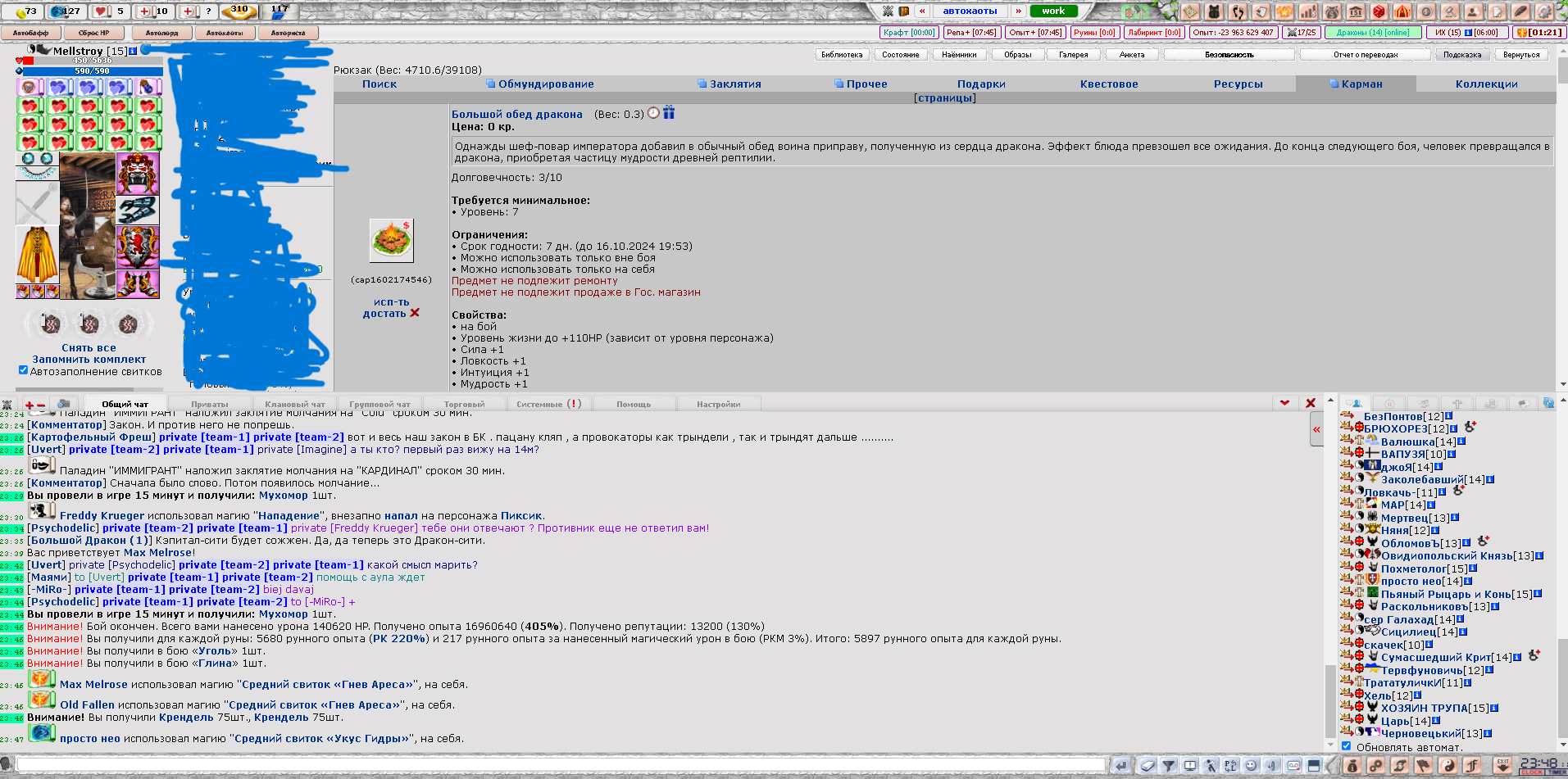The width and height of the screenshot is (1568, 779).
Task: Switch to CLOCK mode
Action: click(1531, 772)
